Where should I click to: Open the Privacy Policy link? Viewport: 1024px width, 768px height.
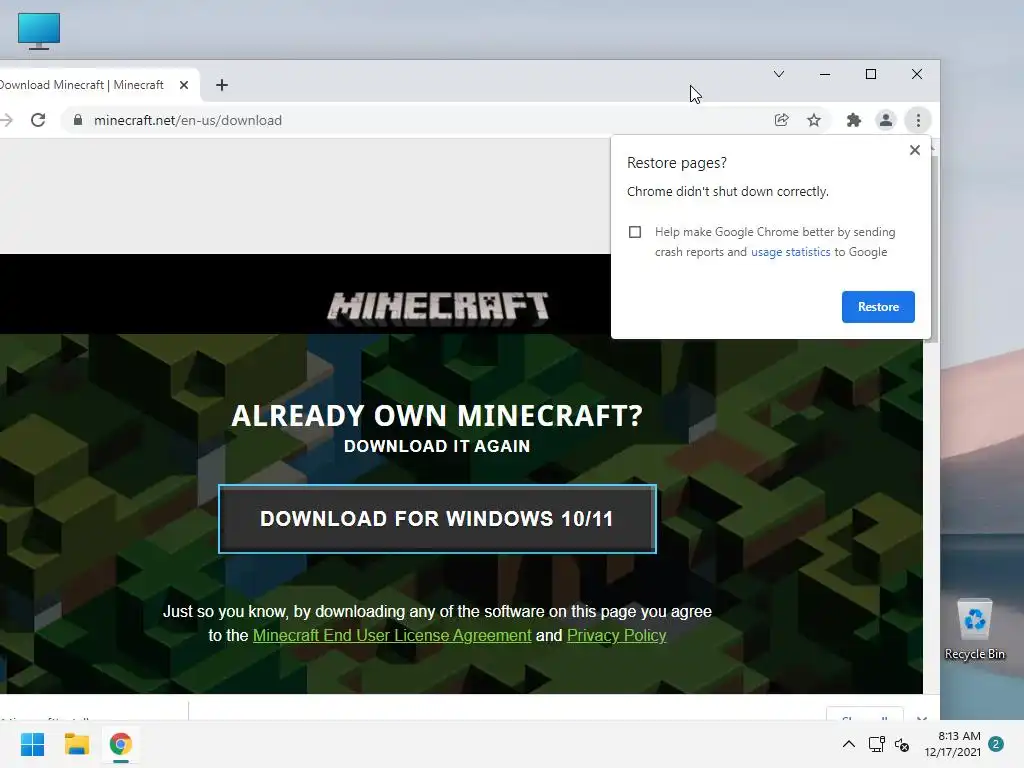pyautogui.click(x=616, y=635)
